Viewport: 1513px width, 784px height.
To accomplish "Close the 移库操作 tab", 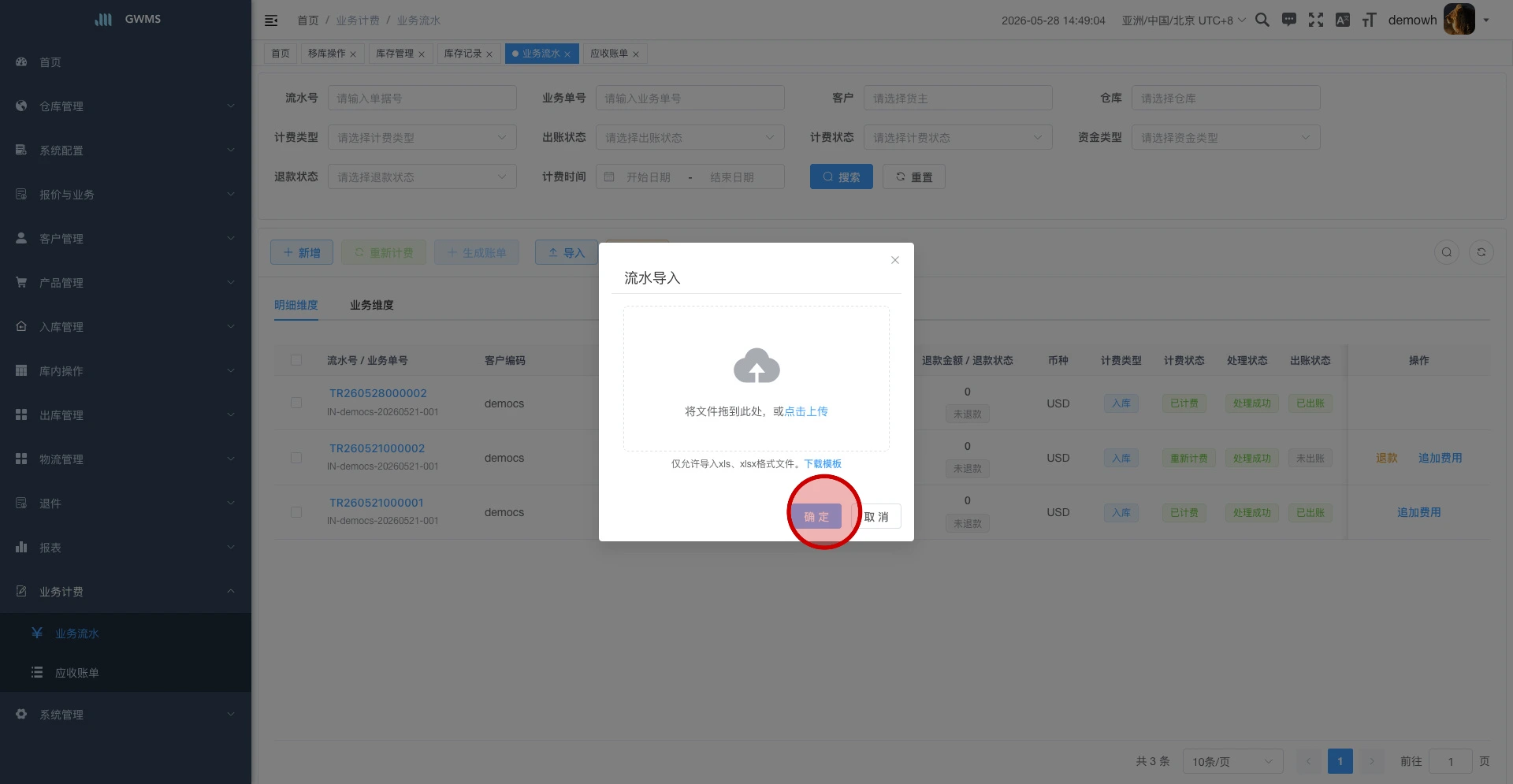I will 353,54.
